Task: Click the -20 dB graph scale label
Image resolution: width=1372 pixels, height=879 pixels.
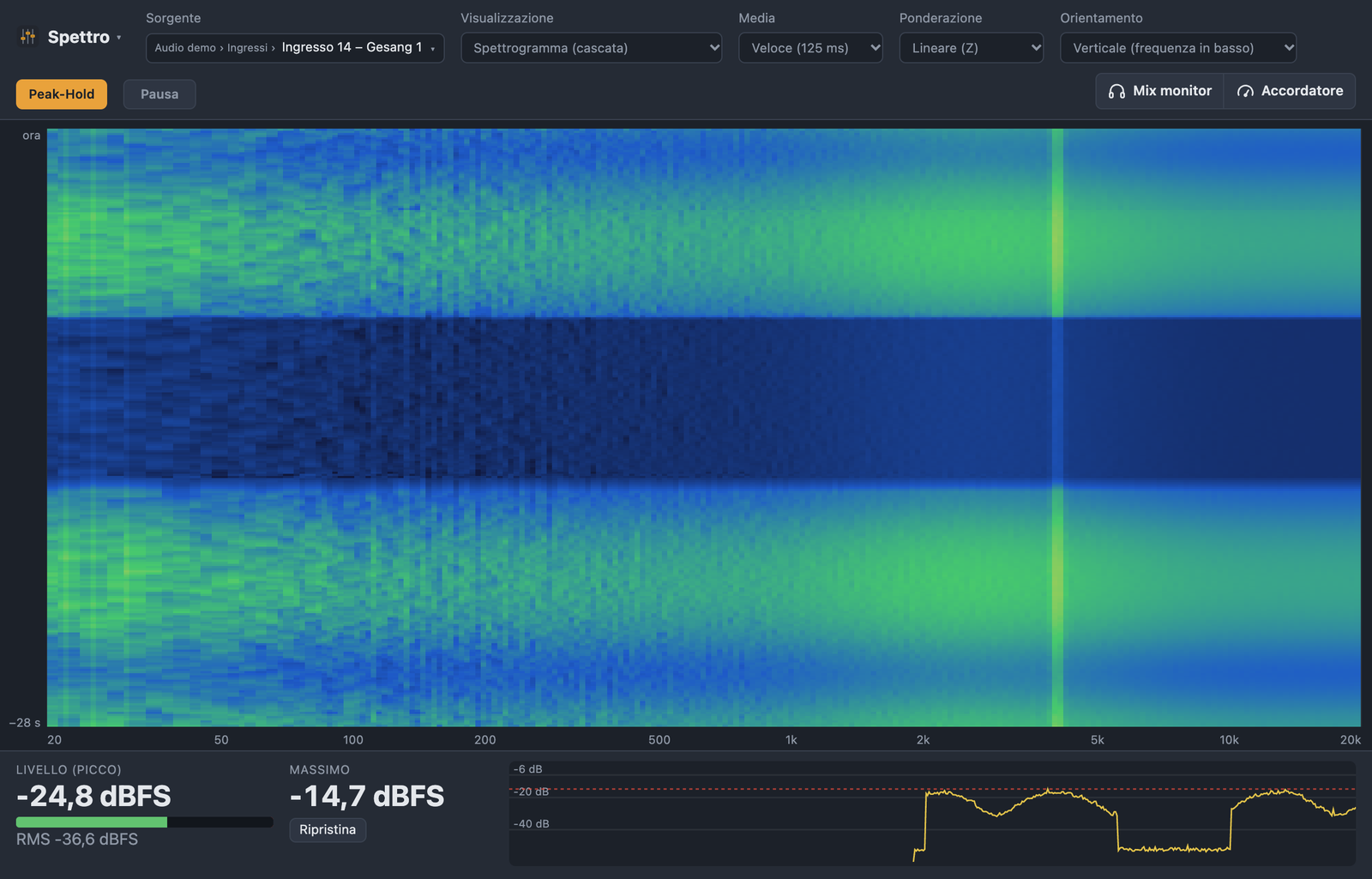Action: [x=531, y=792]
